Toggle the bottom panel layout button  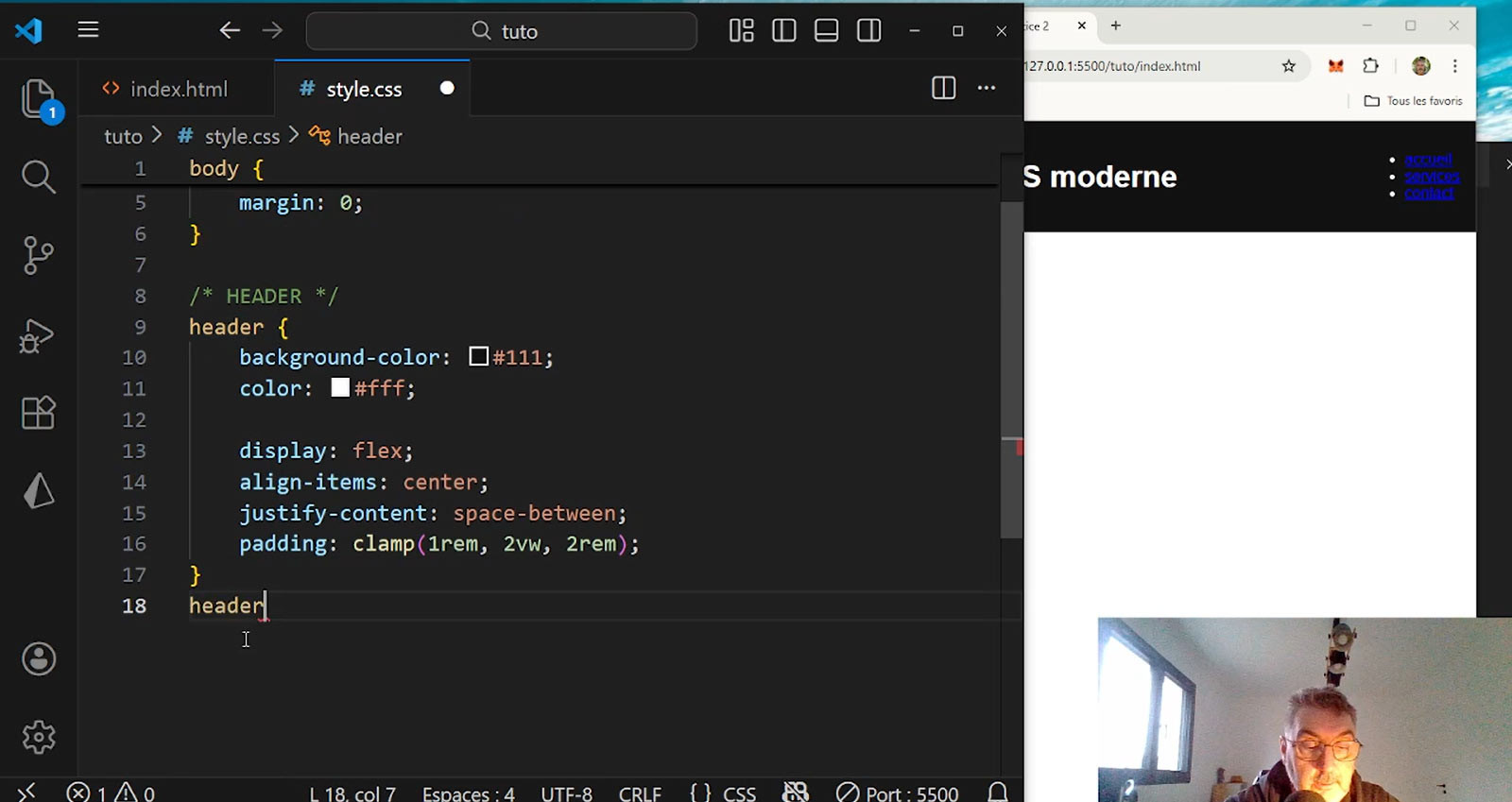point(826,31)
